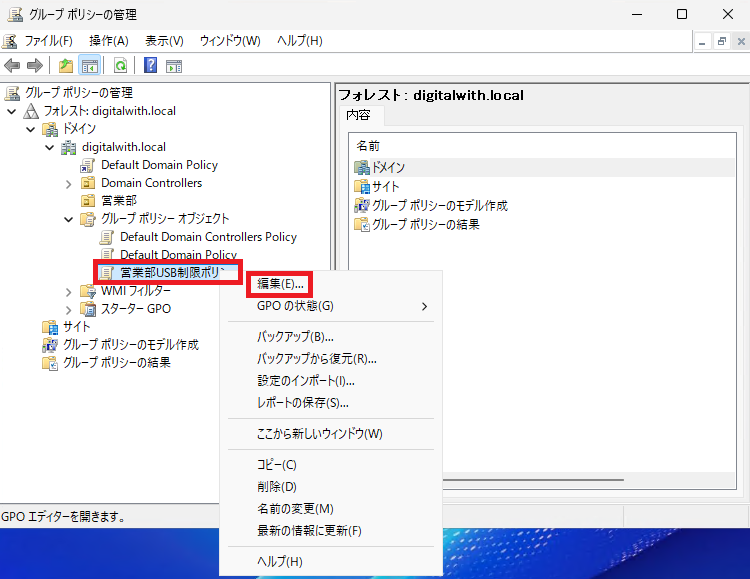Select the ドメイン node in the tree
Image resolution: width=750 pixels, height=579 pixels.
point(79,129)
